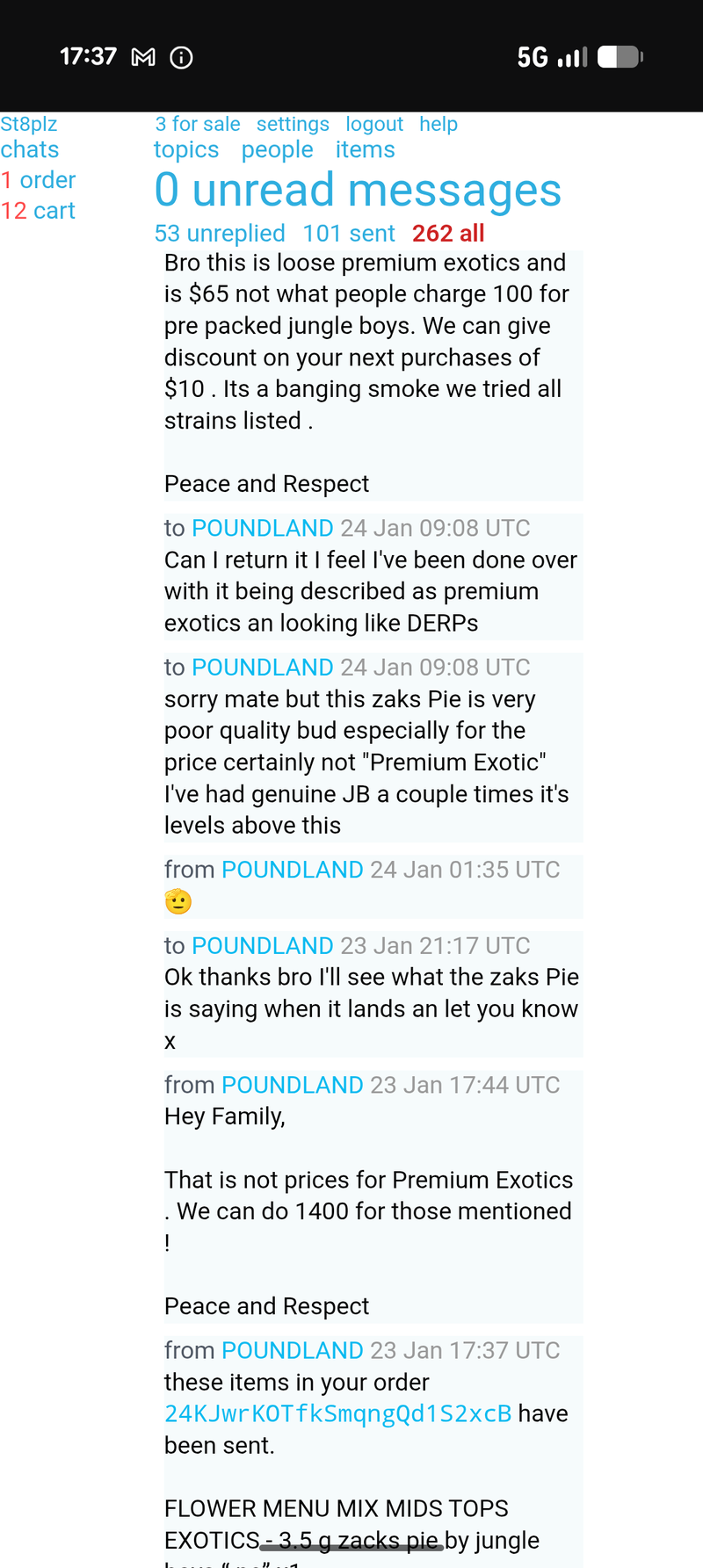703x1568 pixels.
Task: Switch to the topics tab
Action: pos(186,149)
